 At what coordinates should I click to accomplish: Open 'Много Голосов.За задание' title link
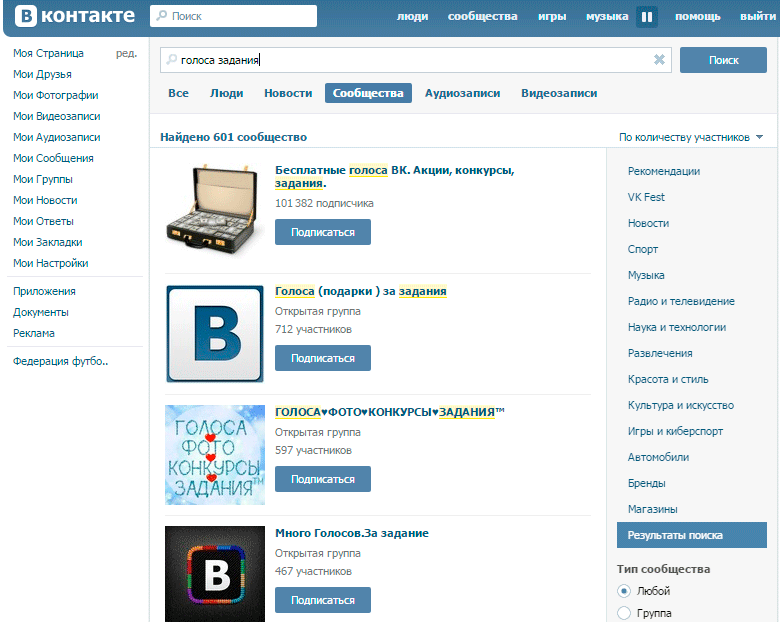pyautogui.click(x=352, y=533)
